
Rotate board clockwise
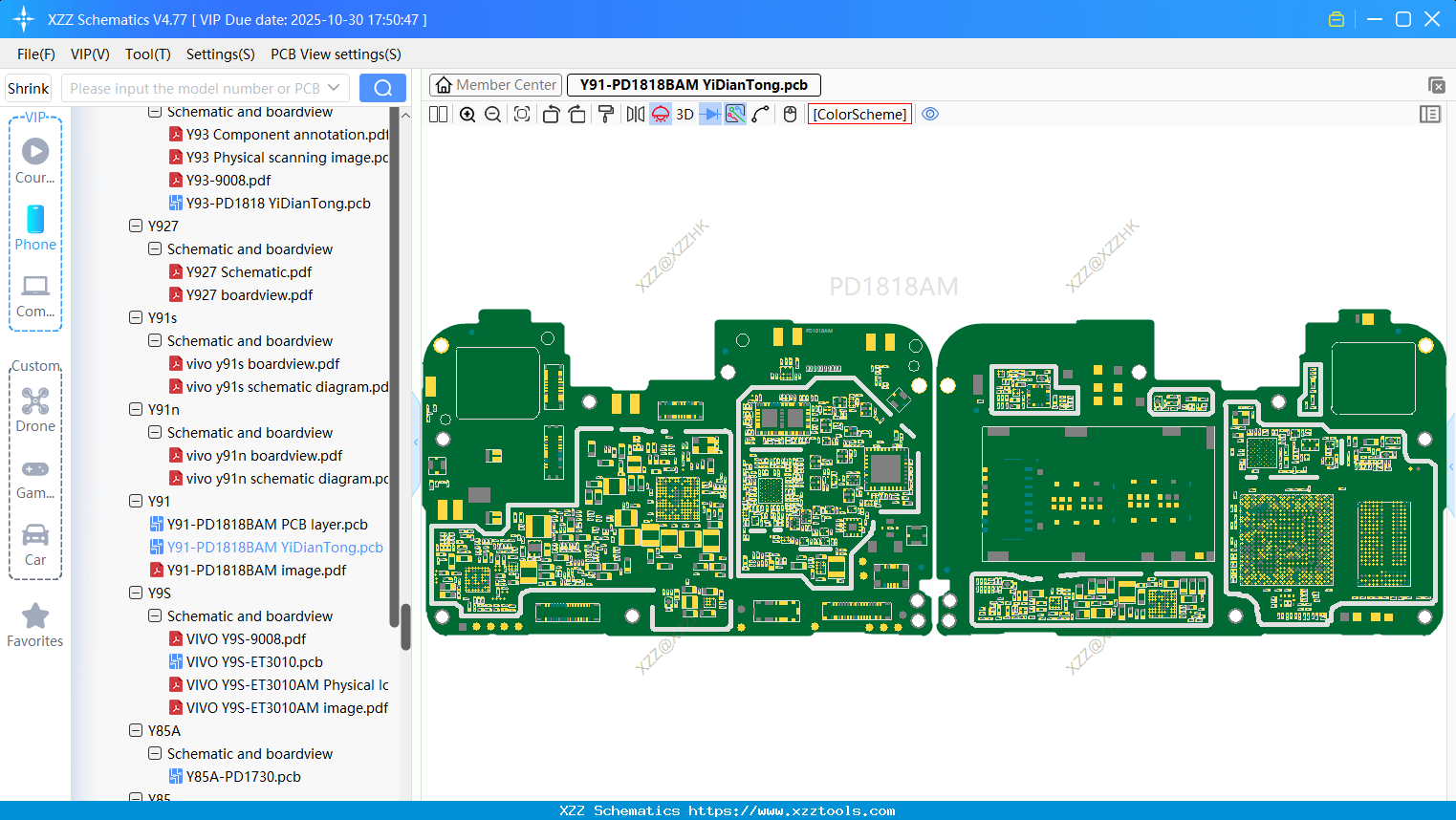(576, 114)
